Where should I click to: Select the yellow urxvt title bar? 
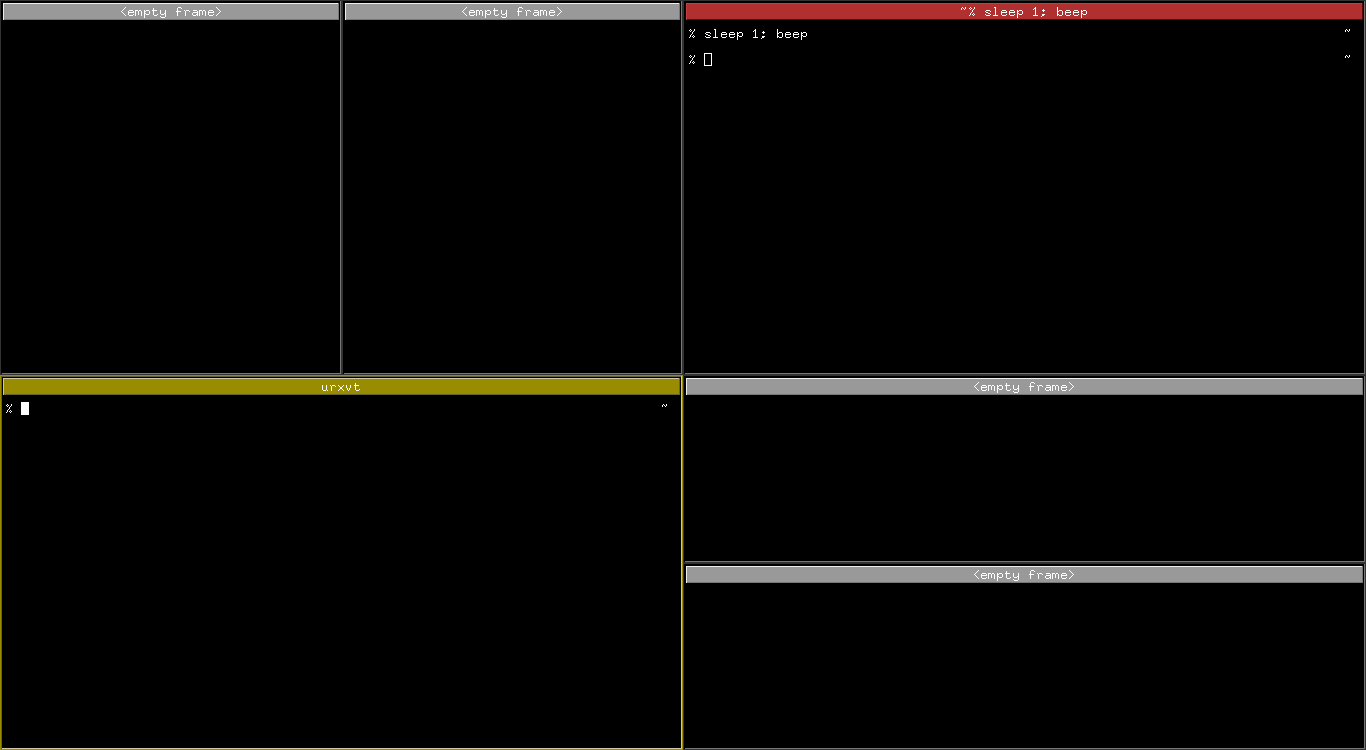[341, 386]
